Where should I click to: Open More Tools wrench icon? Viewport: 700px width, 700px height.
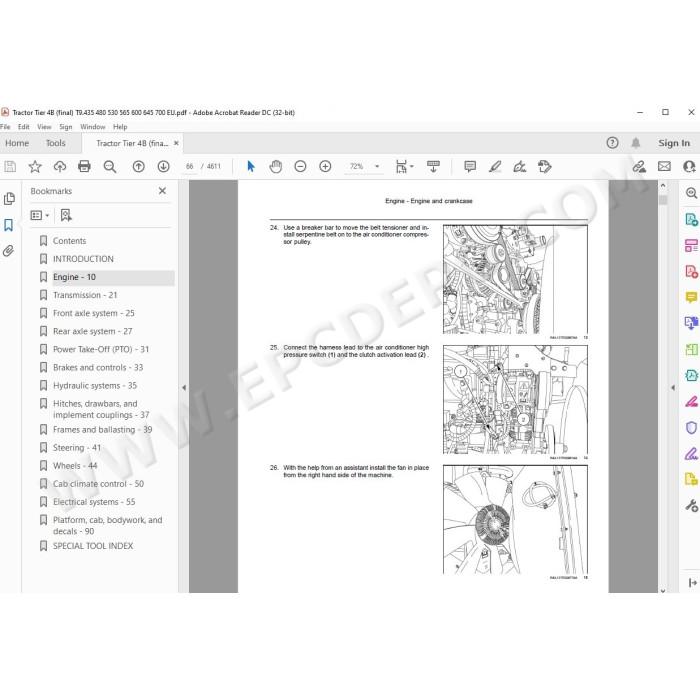(x=691, y=506)
